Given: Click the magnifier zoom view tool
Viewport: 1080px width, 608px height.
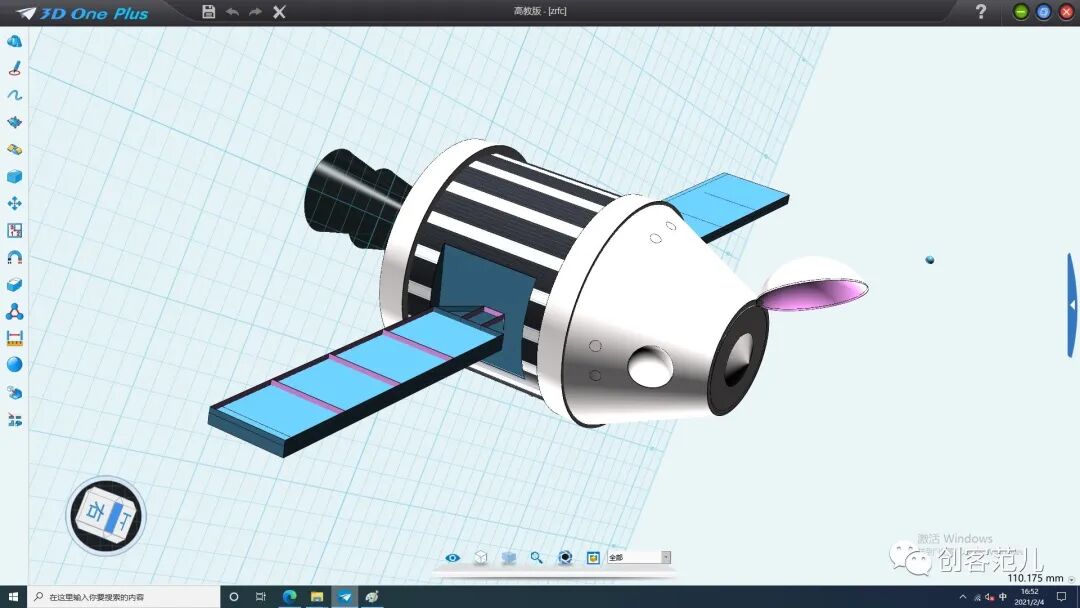Looking at the screenshot, I should coord(537,558).
